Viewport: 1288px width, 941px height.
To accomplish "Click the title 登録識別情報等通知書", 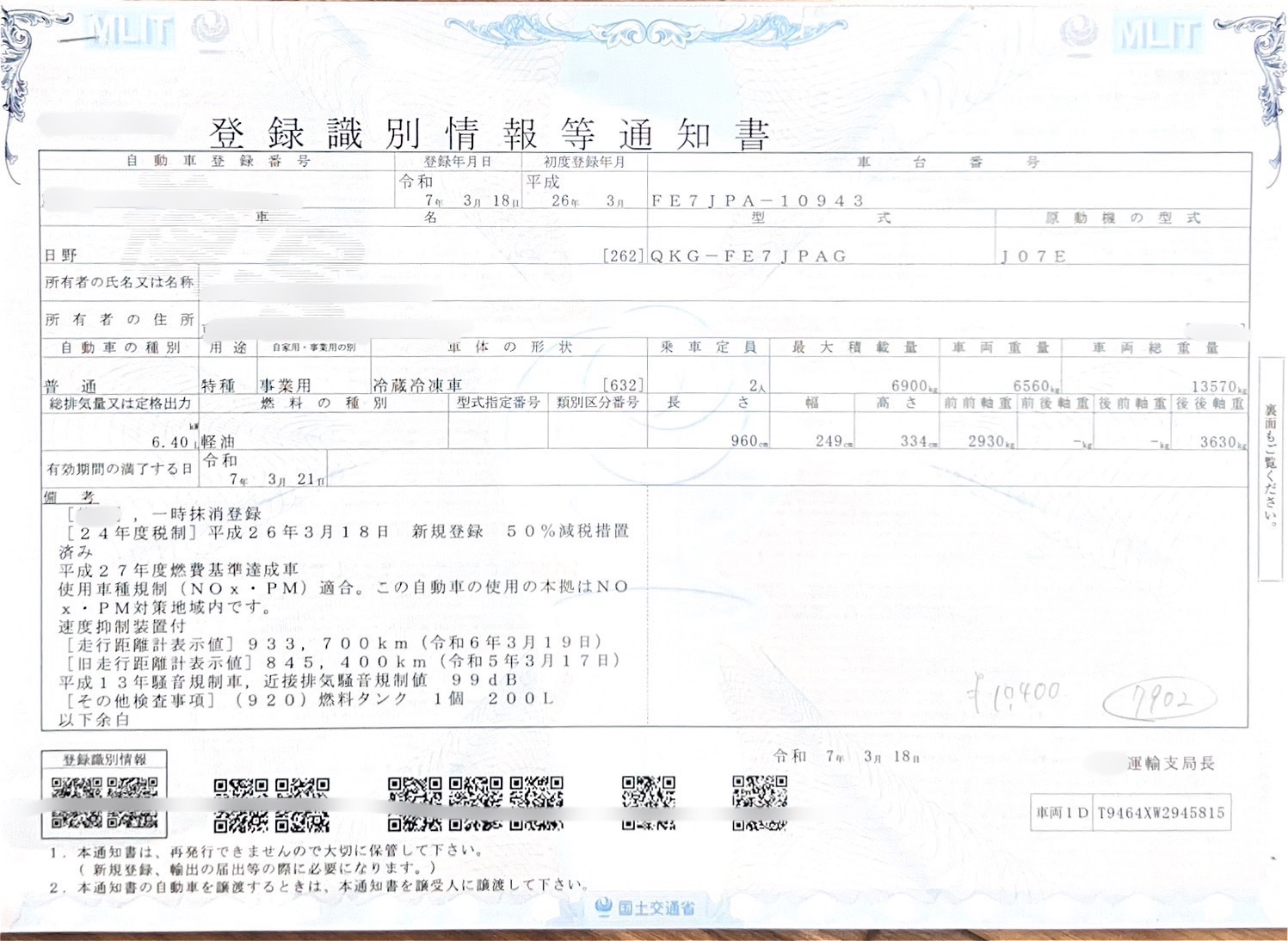I will (489, 133).
